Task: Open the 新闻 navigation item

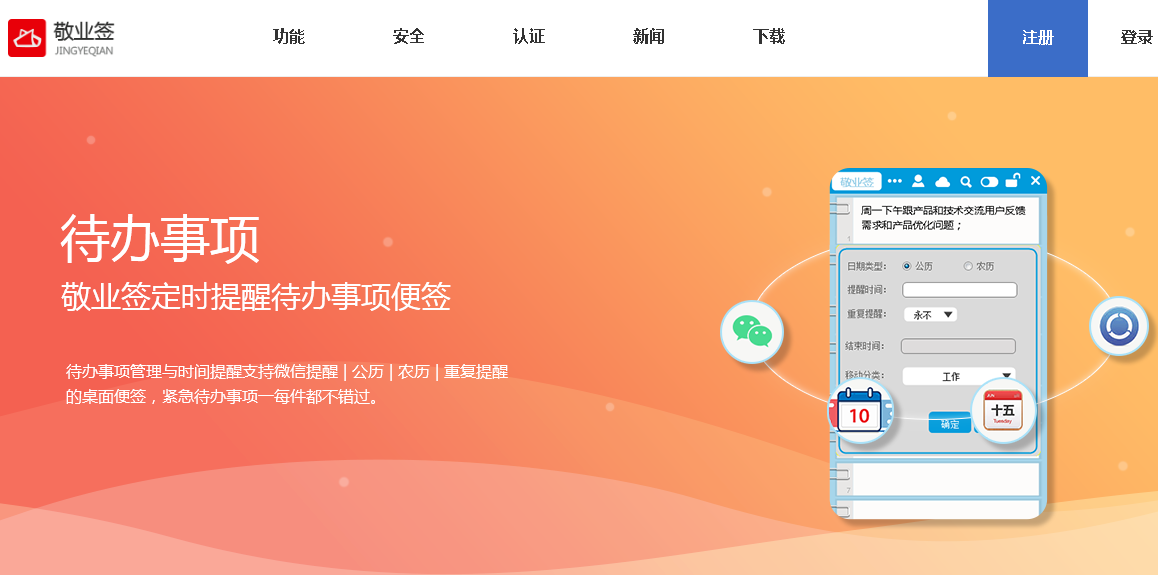Action: click(648, 37)
